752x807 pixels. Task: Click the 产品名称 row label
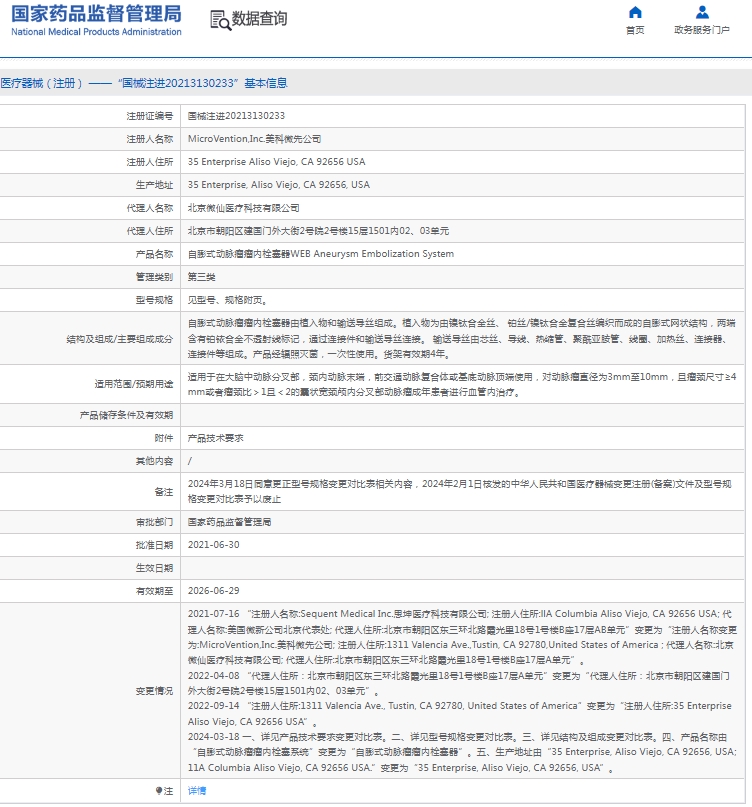154,254
